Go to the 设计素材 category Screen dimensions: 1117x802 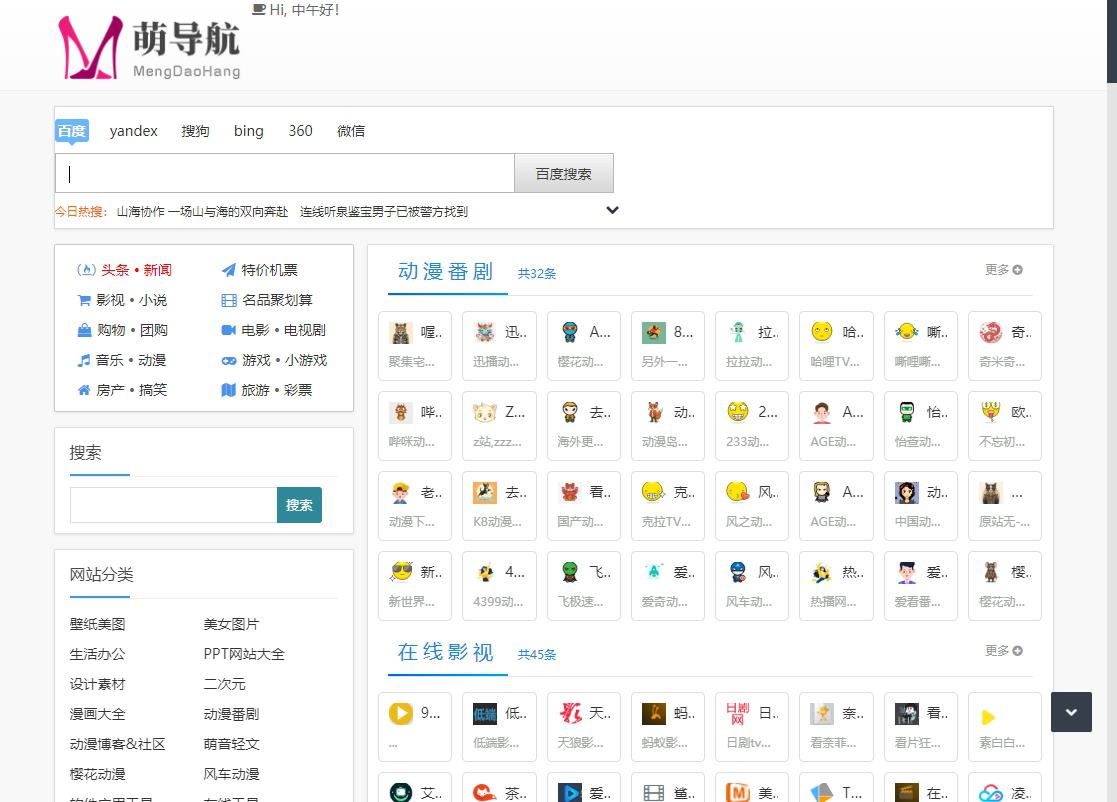pyautogui.click(x=98, y=684)
